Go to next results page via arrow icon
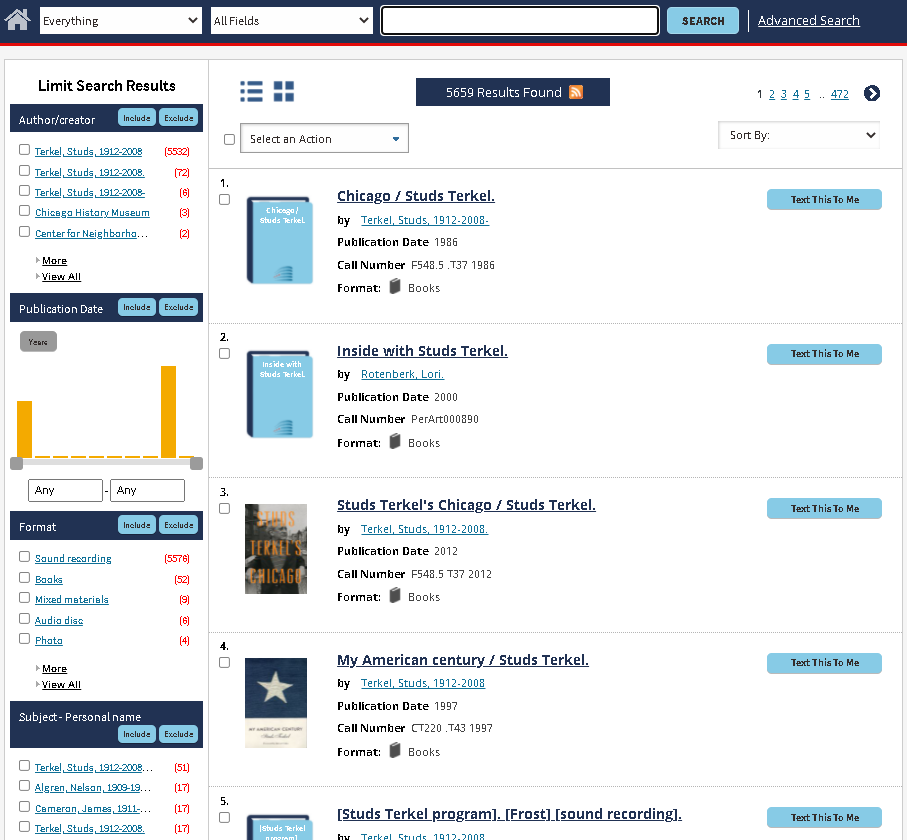This screenshot has width=907, height=840. tap(872, 93)
